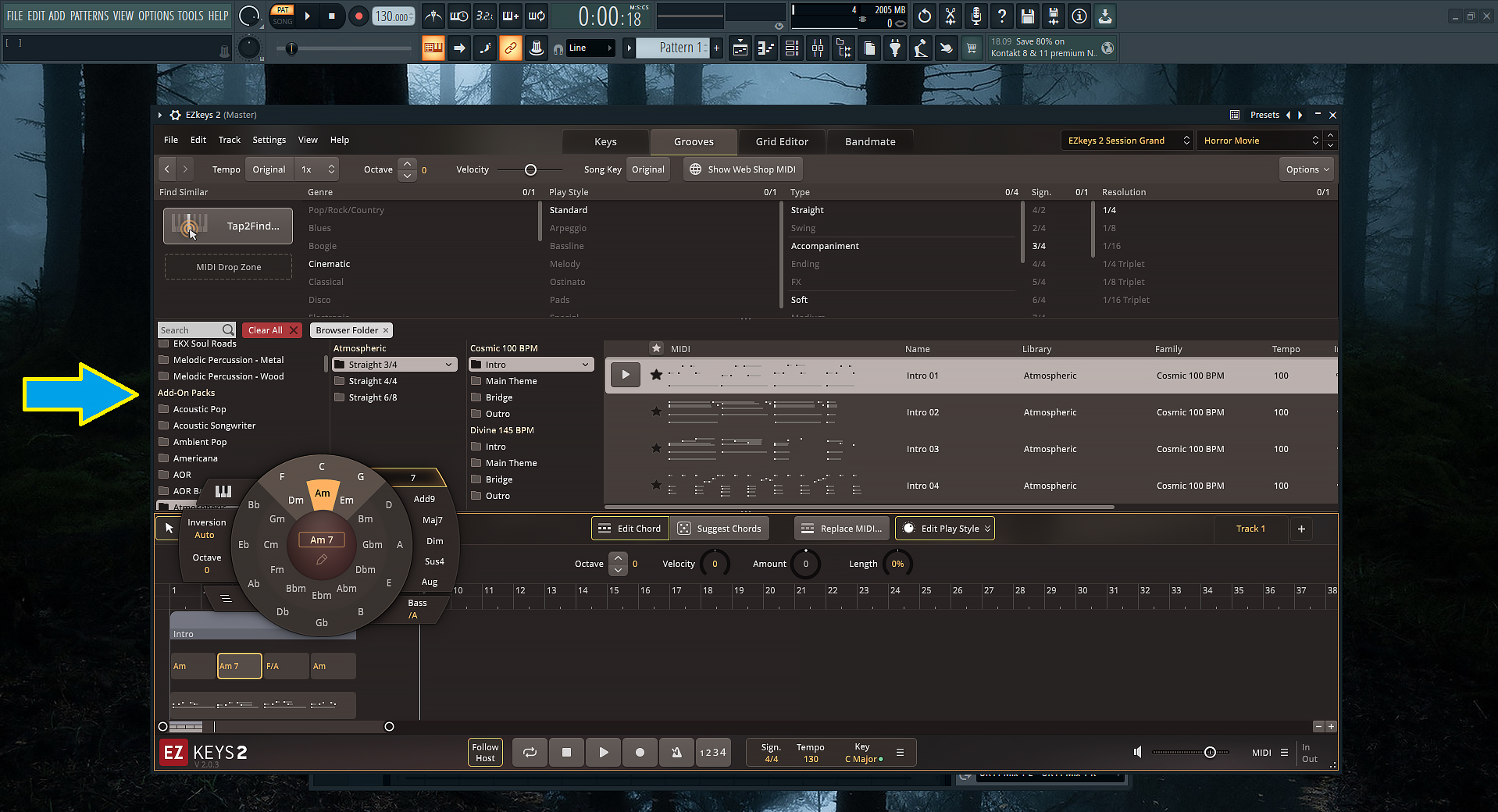Image resolution: width=1498 pixels, height=812 pixels.
Task: Click the chain link icon in FL toolbar
Action: (510, 48)
